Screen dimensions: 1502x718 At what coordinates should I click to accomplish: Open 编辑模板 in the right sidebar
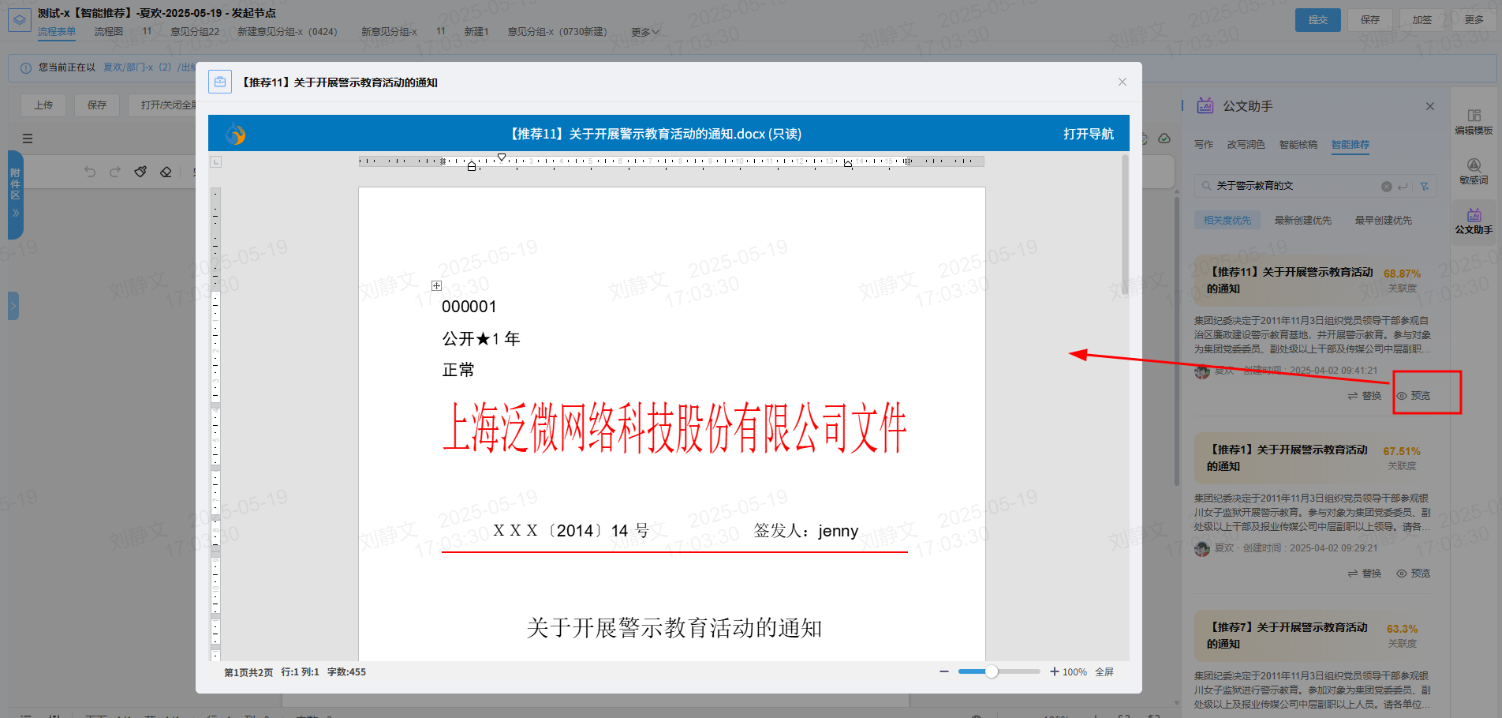1473,122
